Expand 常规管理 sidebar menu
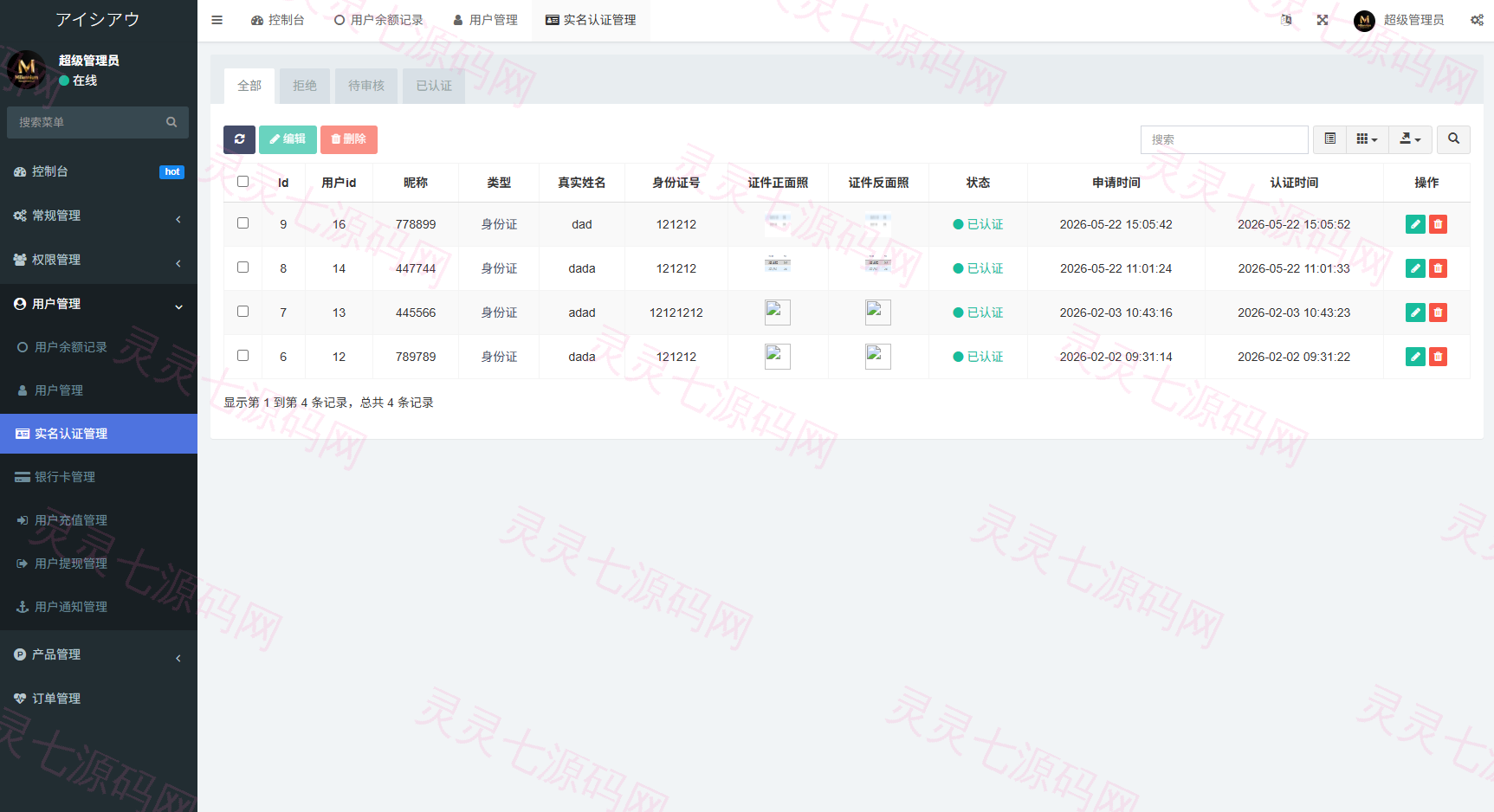The image size is (1494, 812). [x=99, y=216]
